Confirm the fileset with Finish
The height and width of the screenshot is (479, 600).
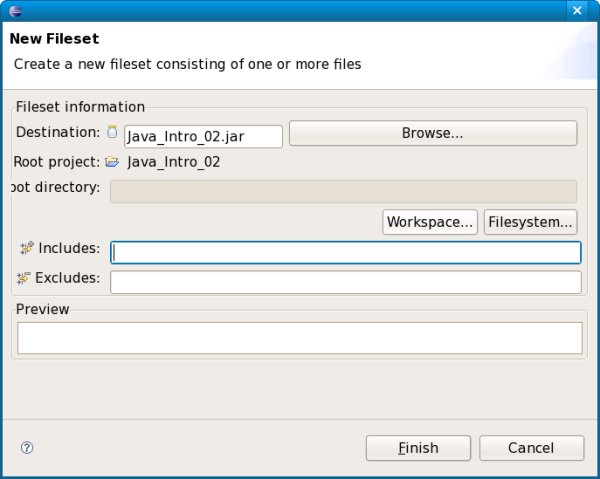coord(417,448)
